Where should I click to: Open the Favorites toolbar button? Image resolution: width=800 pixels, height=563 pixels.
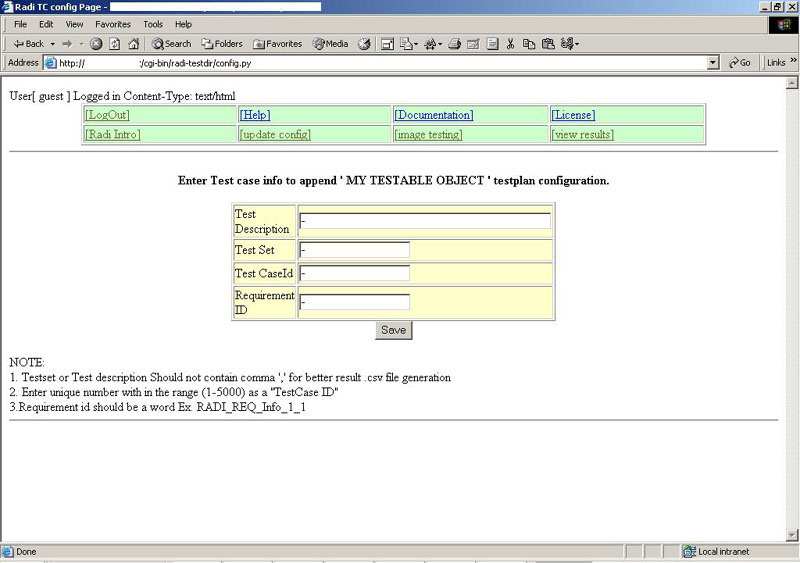click(x=278, y=44)
